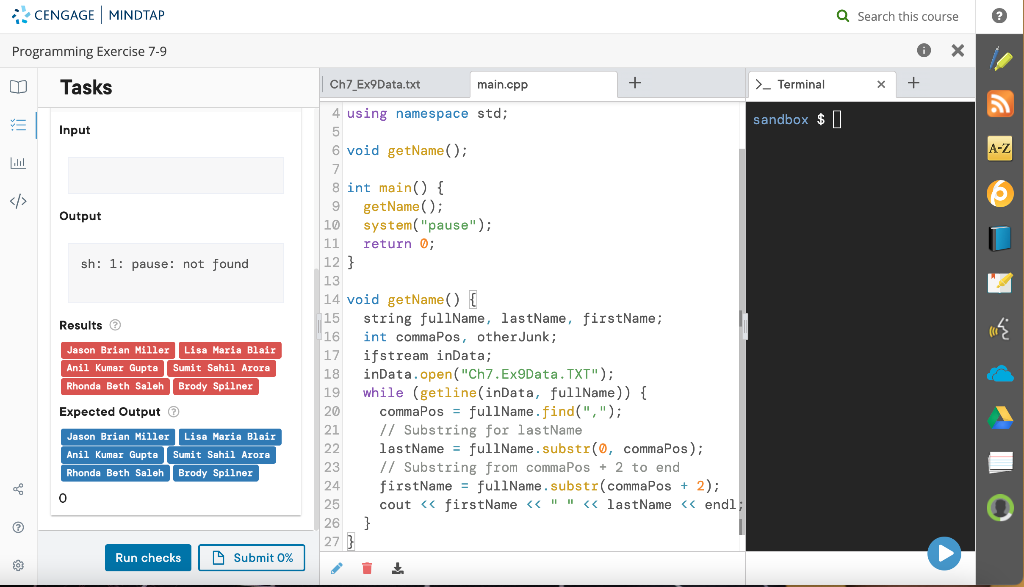Open the green circular profile icon

(1000, 507)
